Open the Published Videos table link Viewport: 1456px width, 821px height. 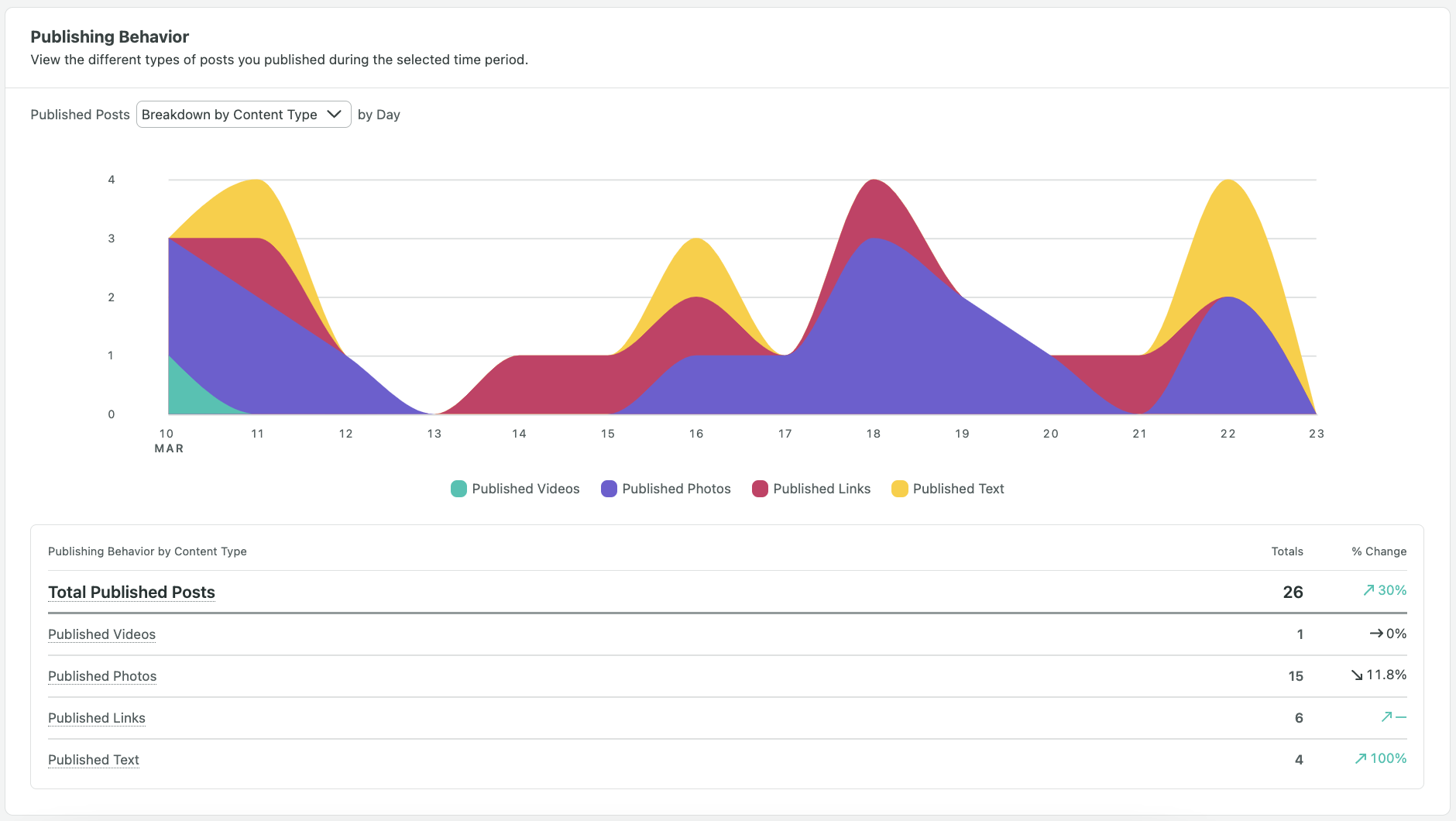coord(101,634)
